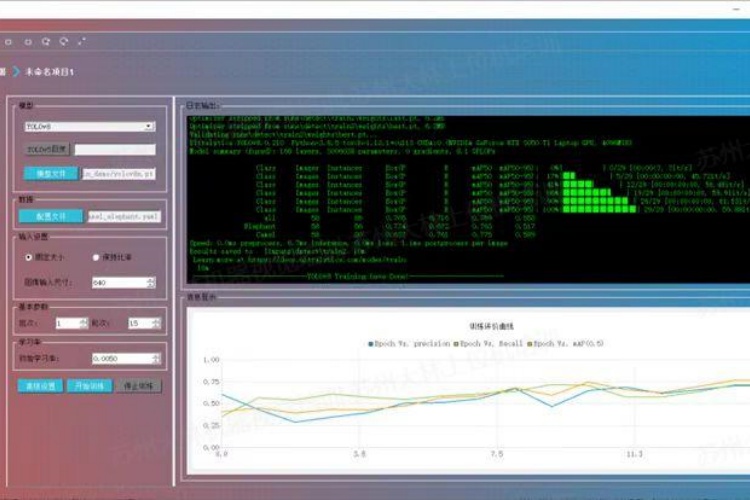Click the image input size spinner arrows
Screen dimensions: 750x500
(150, 282)
